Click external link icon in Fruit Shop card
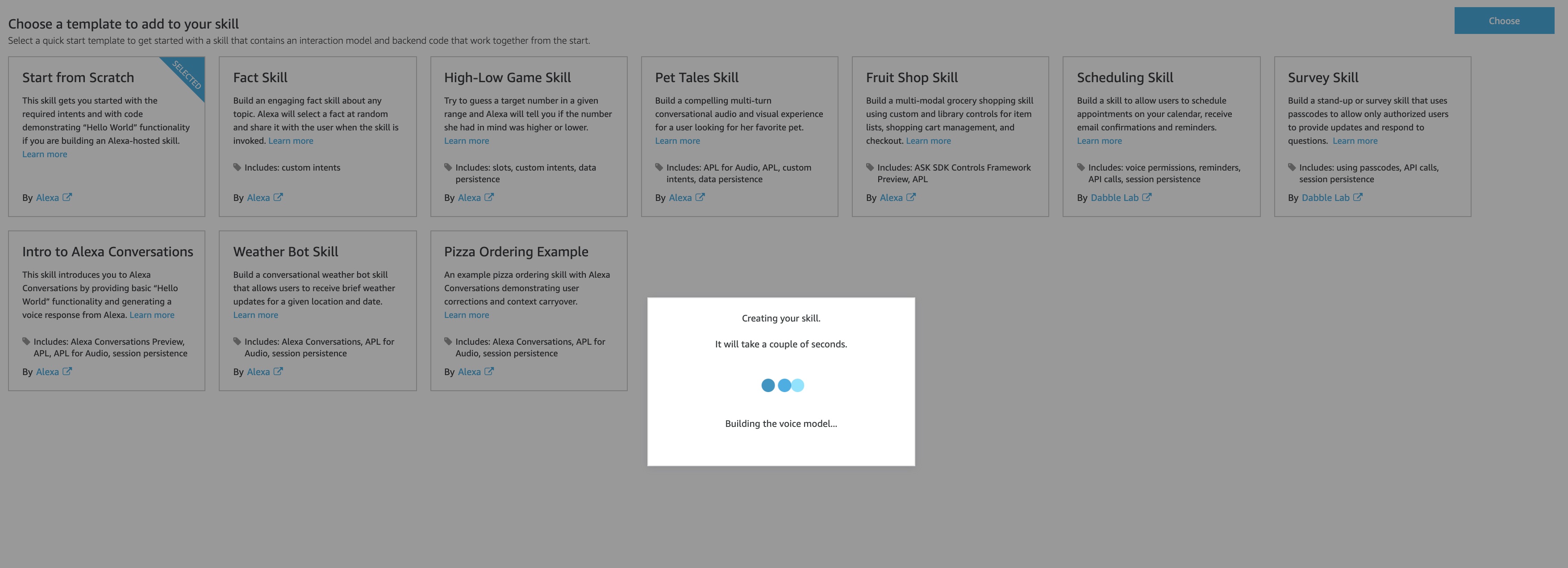This screenshot has width=1568, height=568. 911,197
